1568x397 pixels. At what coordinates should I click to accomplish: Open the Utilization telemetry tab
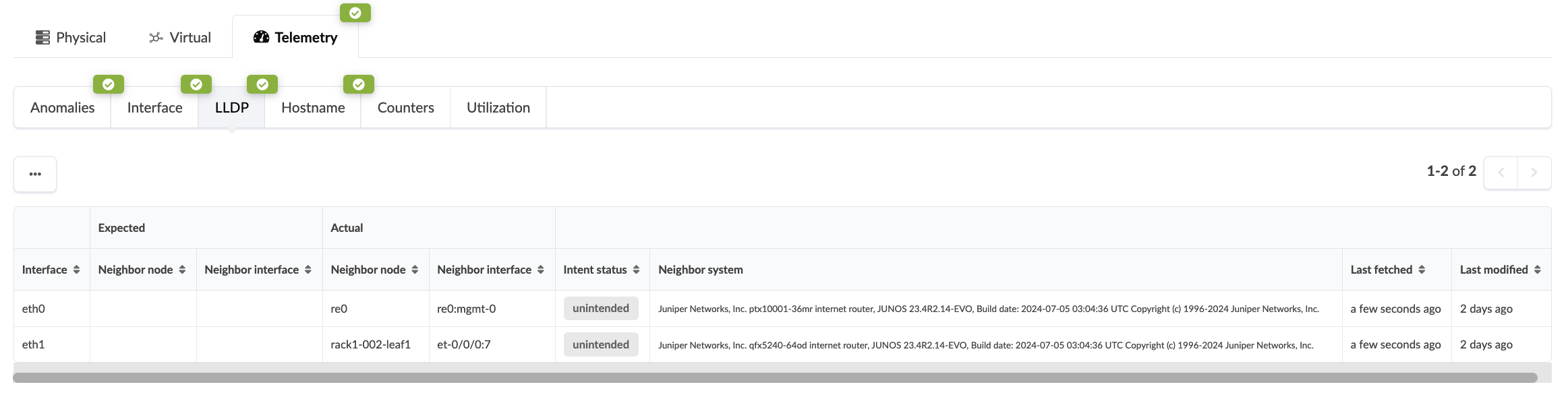click(498, 108)
